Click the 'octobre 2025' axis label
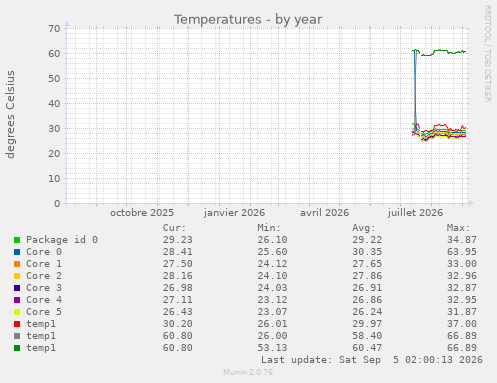The width and height of the screenshot is (497, 383). click(x=142, y=213)
